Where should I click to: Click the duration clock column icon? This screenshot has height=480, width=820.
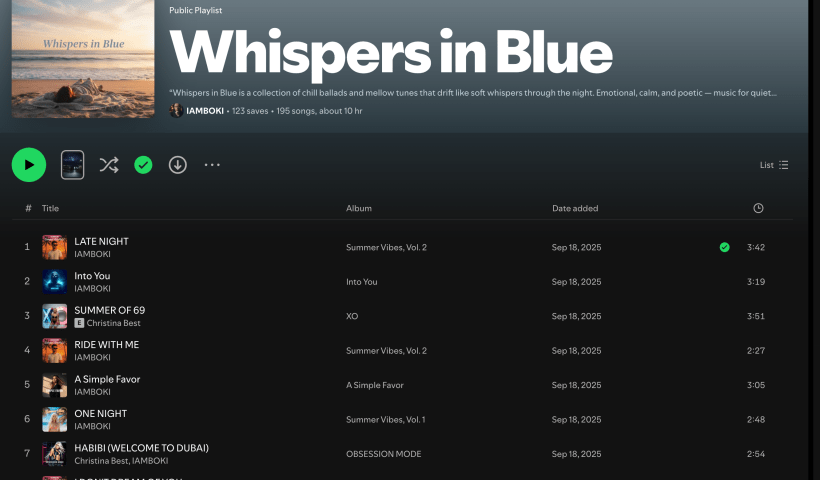(x=758, y=208)
